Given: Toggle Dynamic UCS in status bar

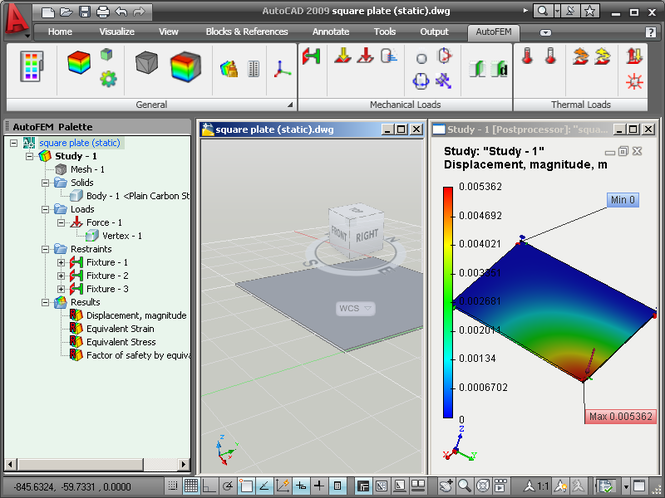Looking at the screenshot, I should pos(282,486).
